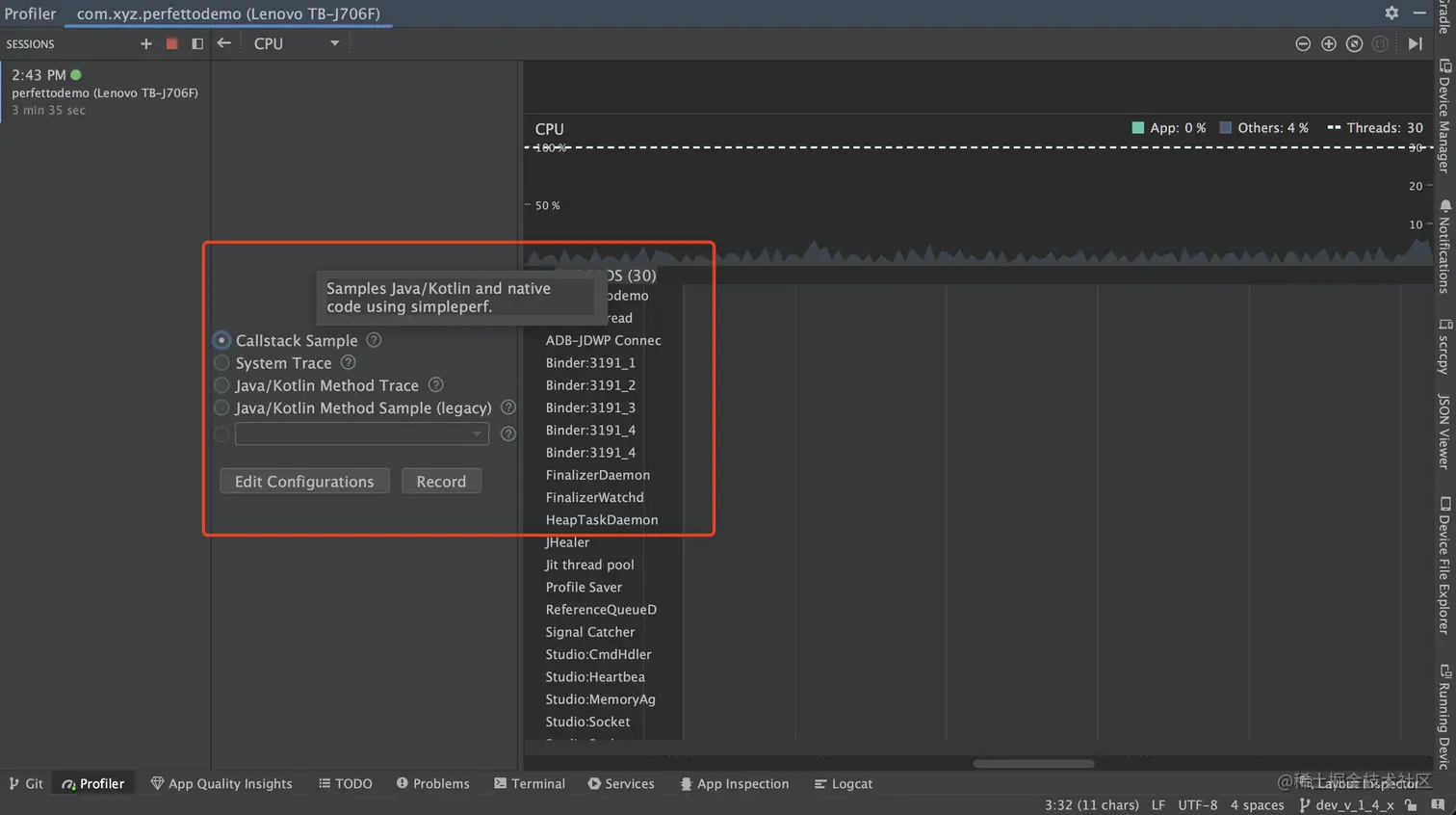The height and width of the screenshot is (815, 1456).
Task: Stop the current profiling session
Action: coord(171,43)
